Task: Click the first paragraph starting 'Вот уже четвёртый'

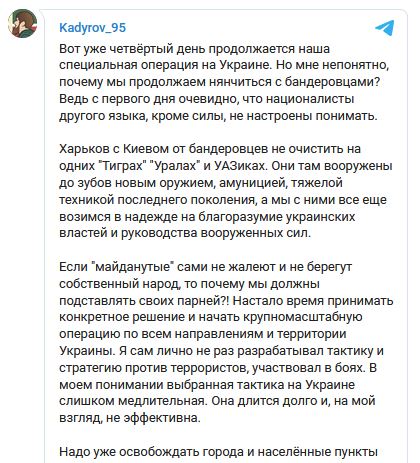Action: click(224, 82)
